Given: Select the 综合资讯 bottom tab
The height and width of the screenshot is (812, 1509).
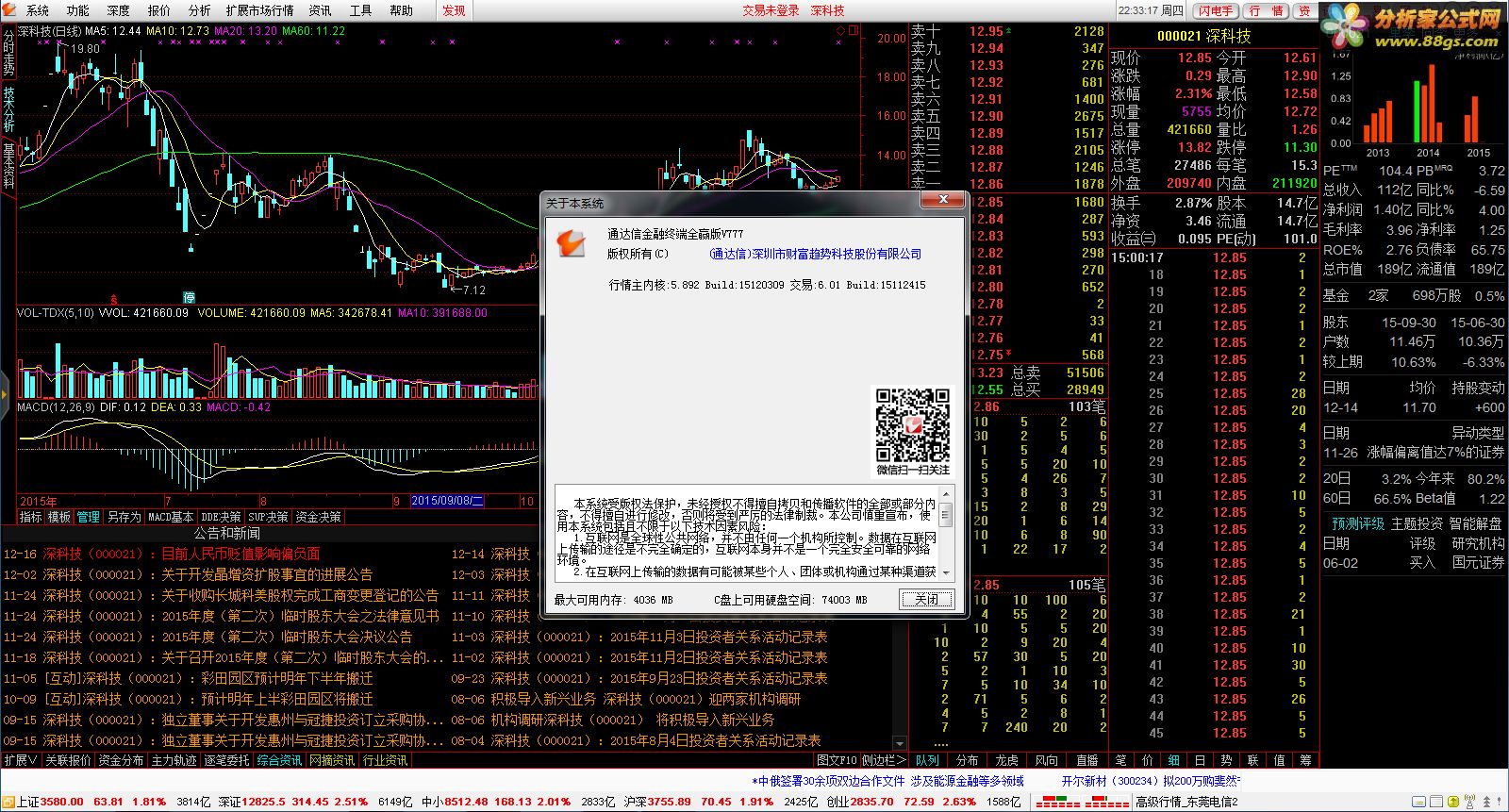Looking at the screenshot, I should (x=279, y=760).
